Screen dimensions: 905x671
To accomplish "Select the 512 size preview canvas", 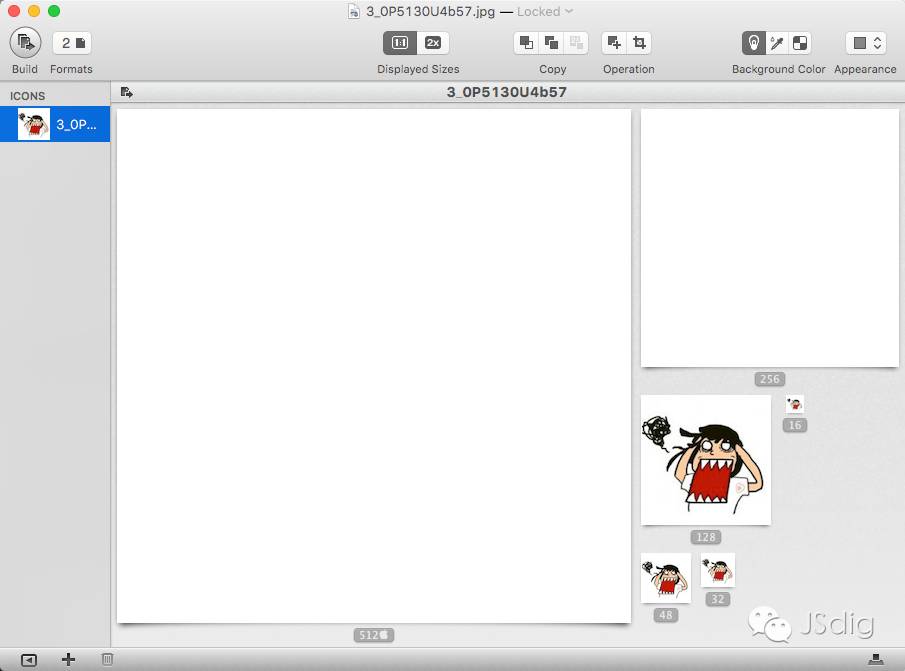I will click(373, 366).
